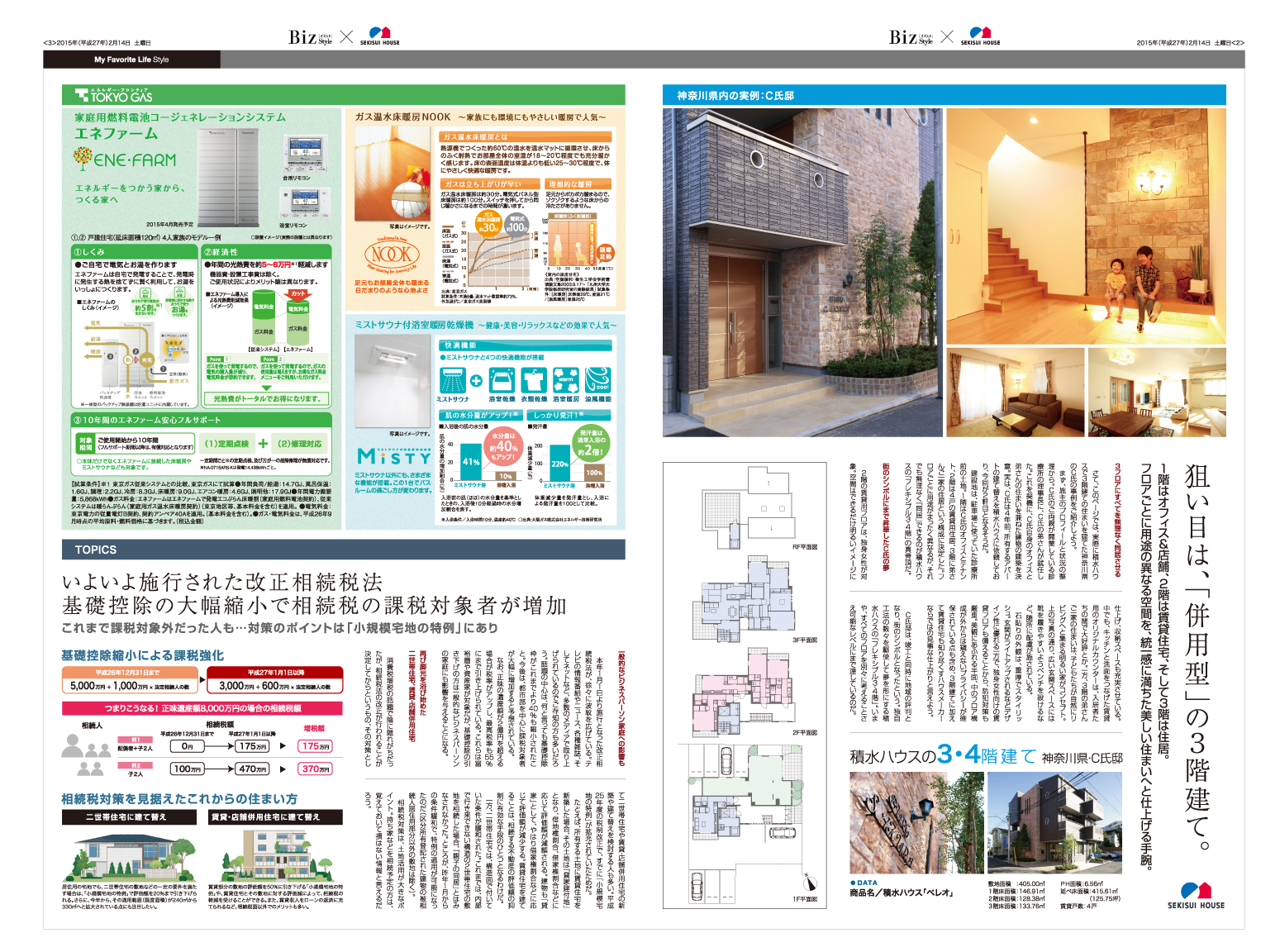Open the living room photo with low table

tap(1015, 393)
